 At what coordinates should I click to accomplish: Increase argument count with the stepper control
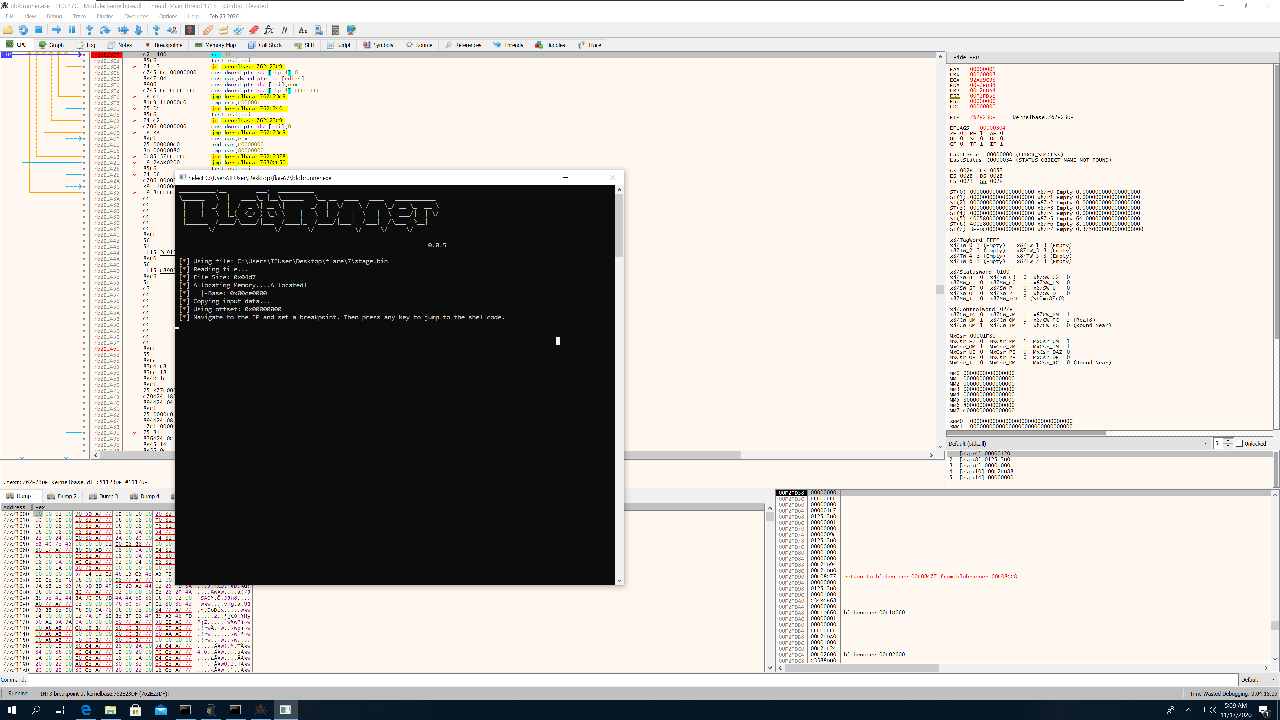pos(1227,440)
